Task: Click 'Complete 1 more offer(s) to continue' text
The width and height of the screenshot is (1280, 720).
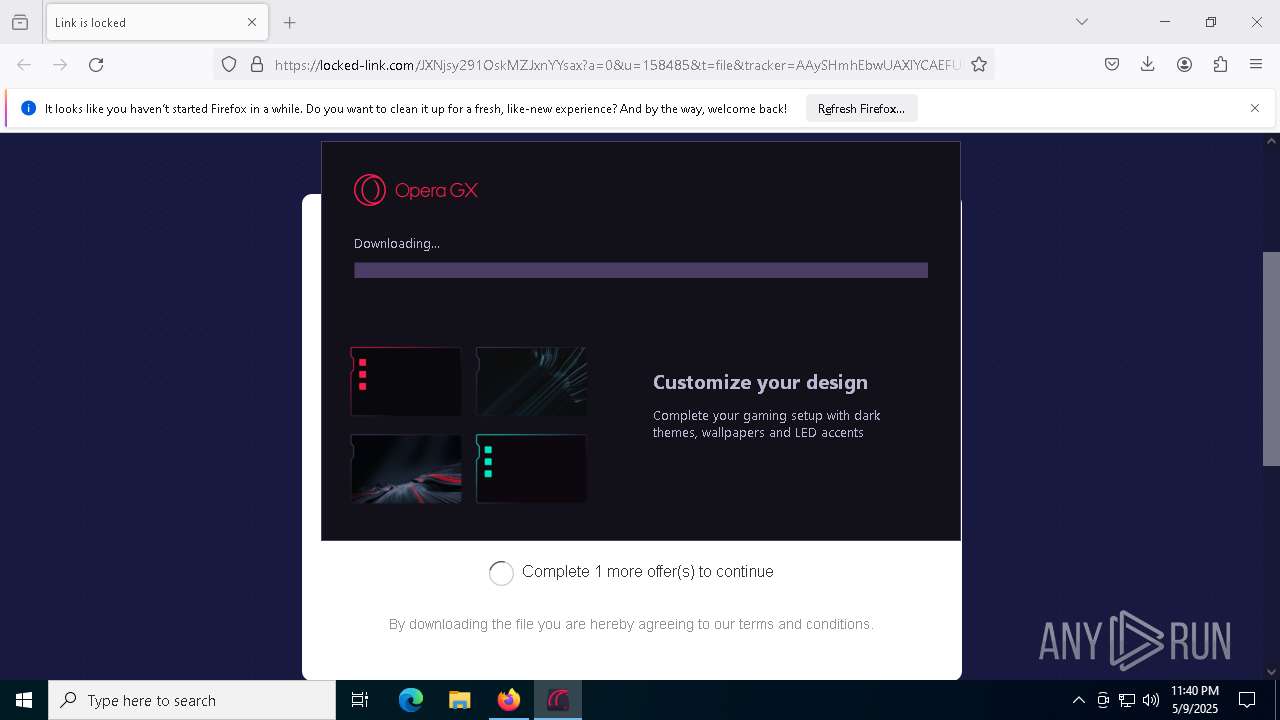Action: coord(647,572)
